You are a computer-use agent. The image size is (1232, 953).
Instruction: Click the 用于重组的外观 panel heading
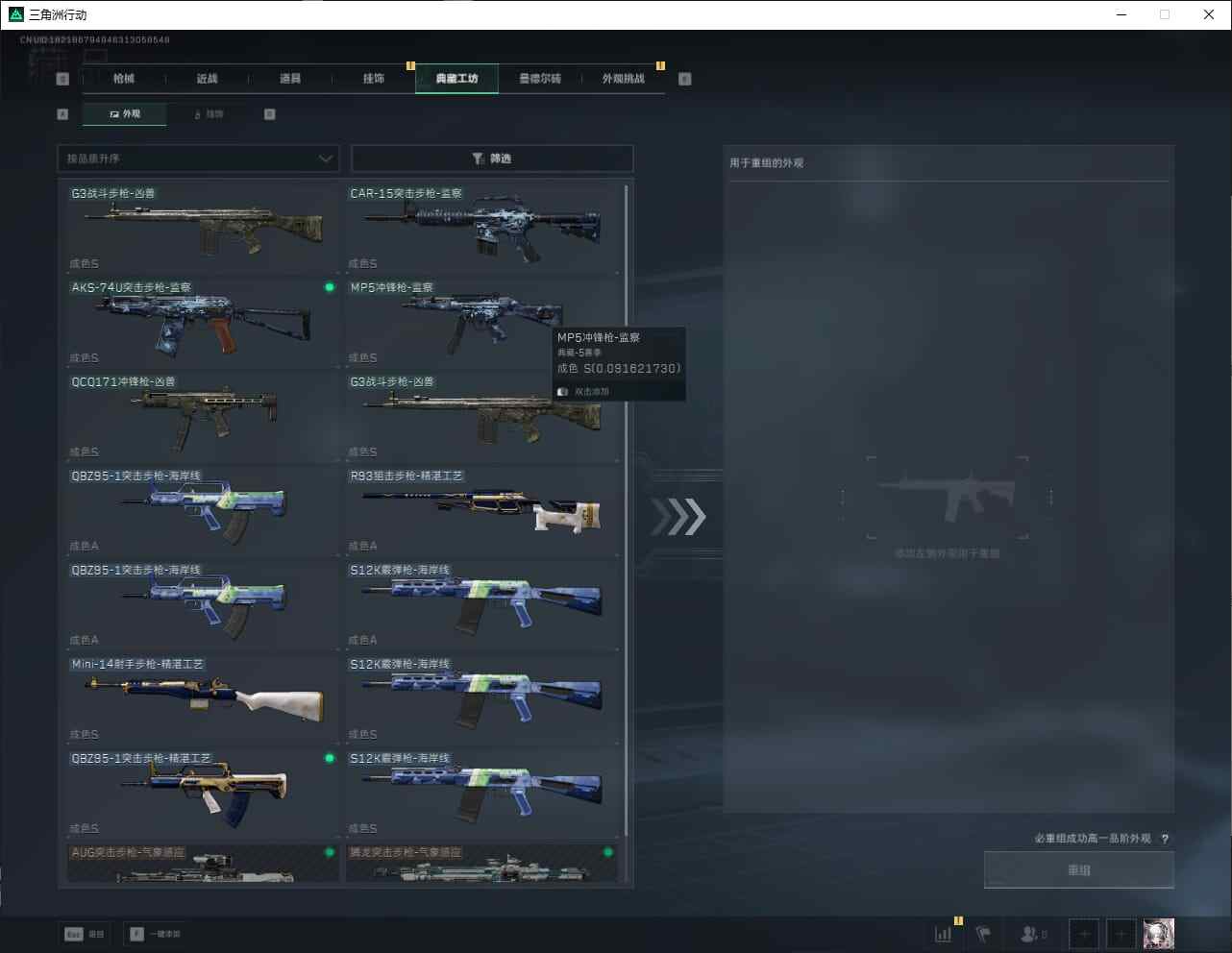[766, 163]
